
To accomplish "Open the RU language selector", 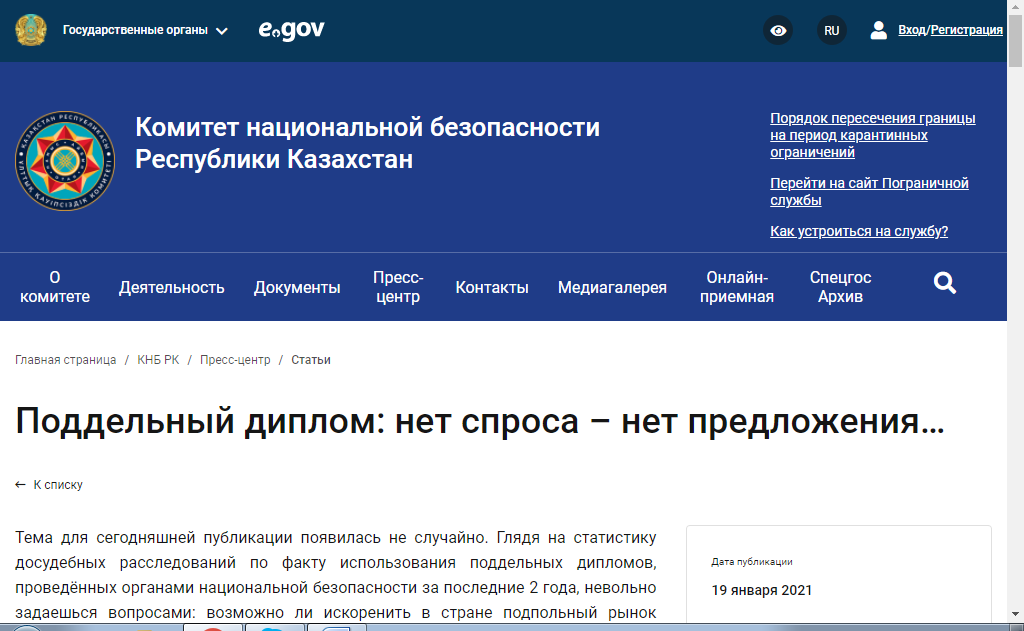I will coord(831,30).
